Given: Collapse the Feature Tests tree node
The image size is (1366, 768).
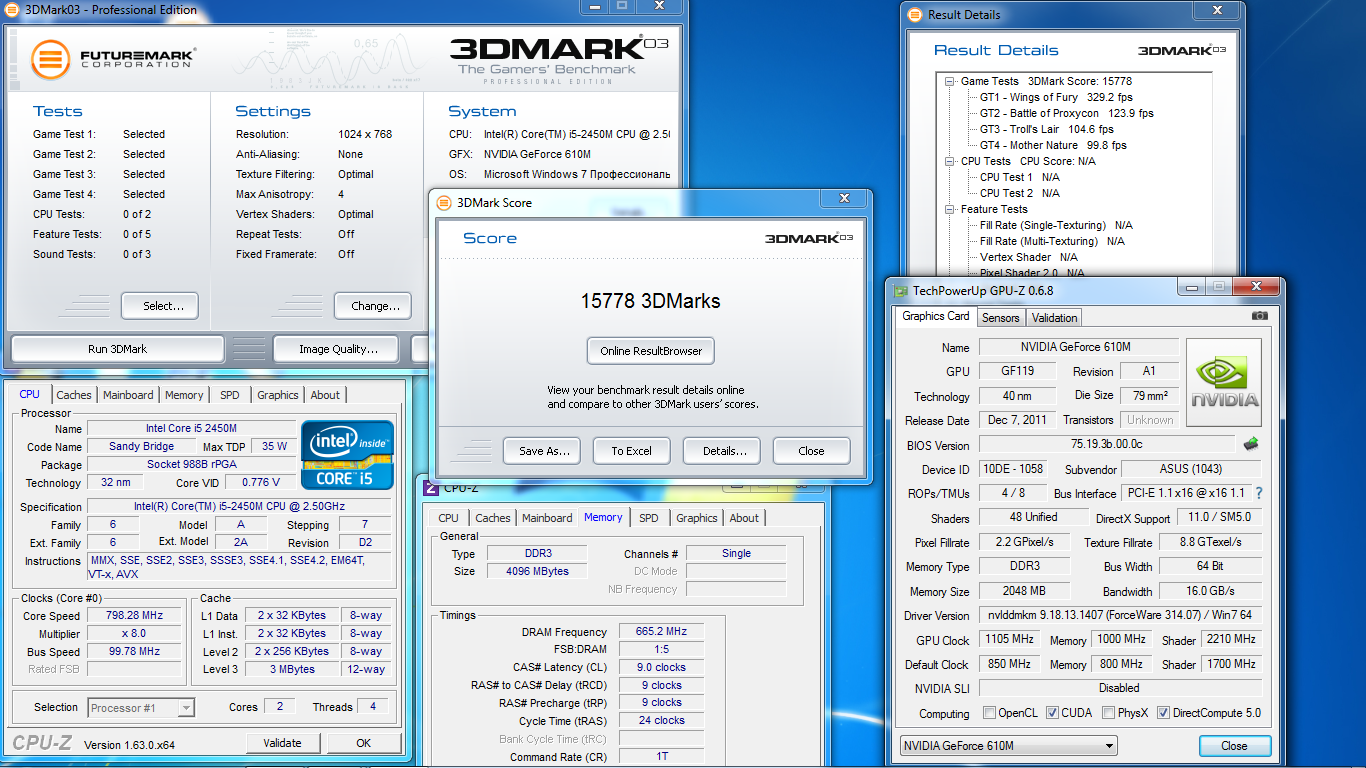Looking at the screenshot, I should [949, 209].
